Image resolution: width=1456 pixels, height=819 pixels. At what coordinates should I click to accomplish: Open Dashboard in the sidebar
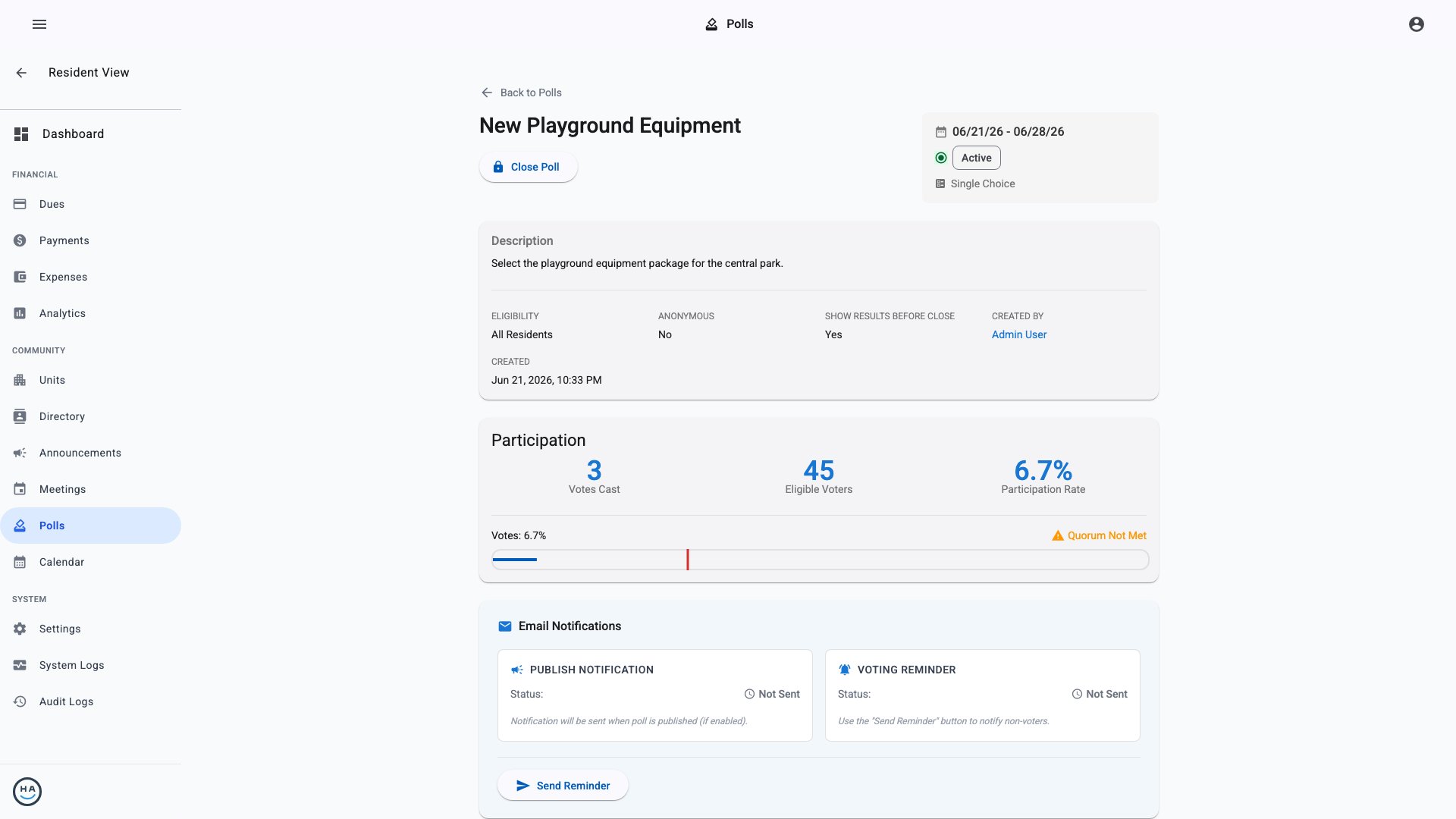click(91, 134)
